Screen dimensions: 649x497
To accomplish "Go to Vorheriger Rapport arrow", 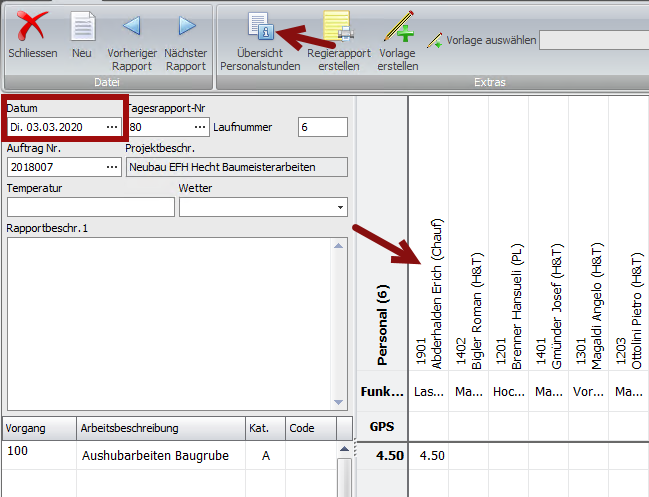I will coord(132,26).
